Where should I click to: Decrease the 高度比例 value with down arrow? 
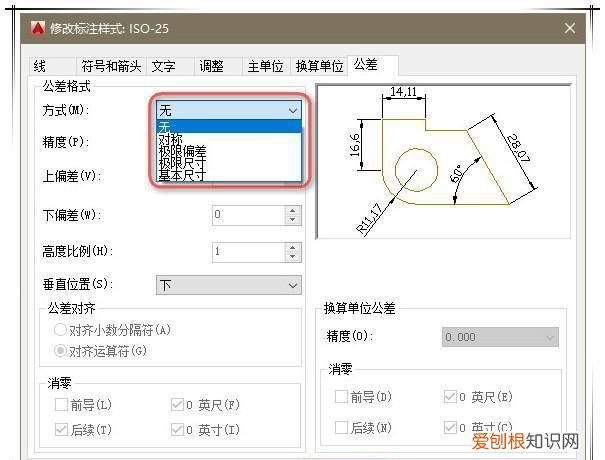point(292,257)
